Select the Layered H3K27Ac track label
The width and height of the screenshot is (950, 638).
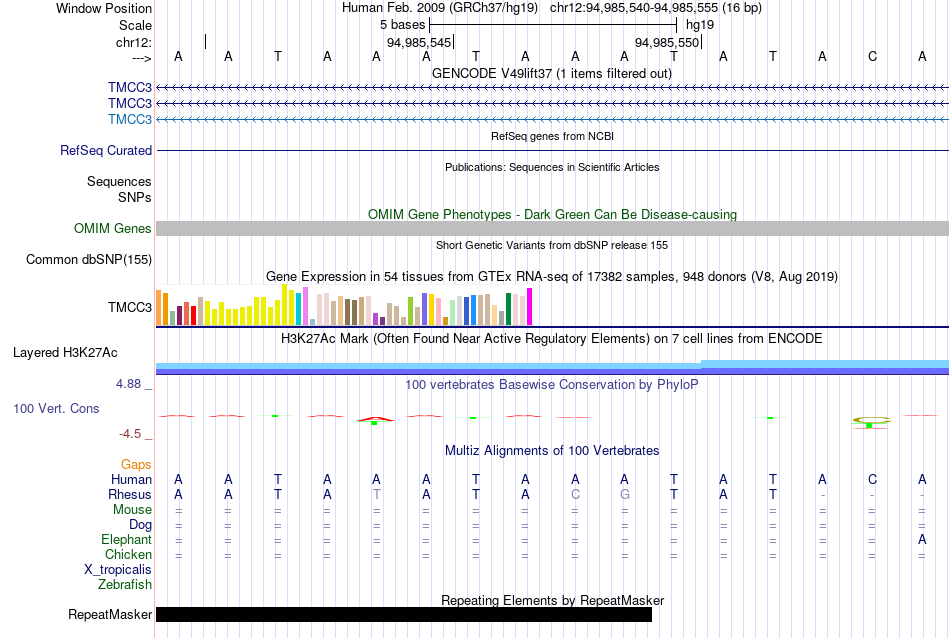click(65, 353)
